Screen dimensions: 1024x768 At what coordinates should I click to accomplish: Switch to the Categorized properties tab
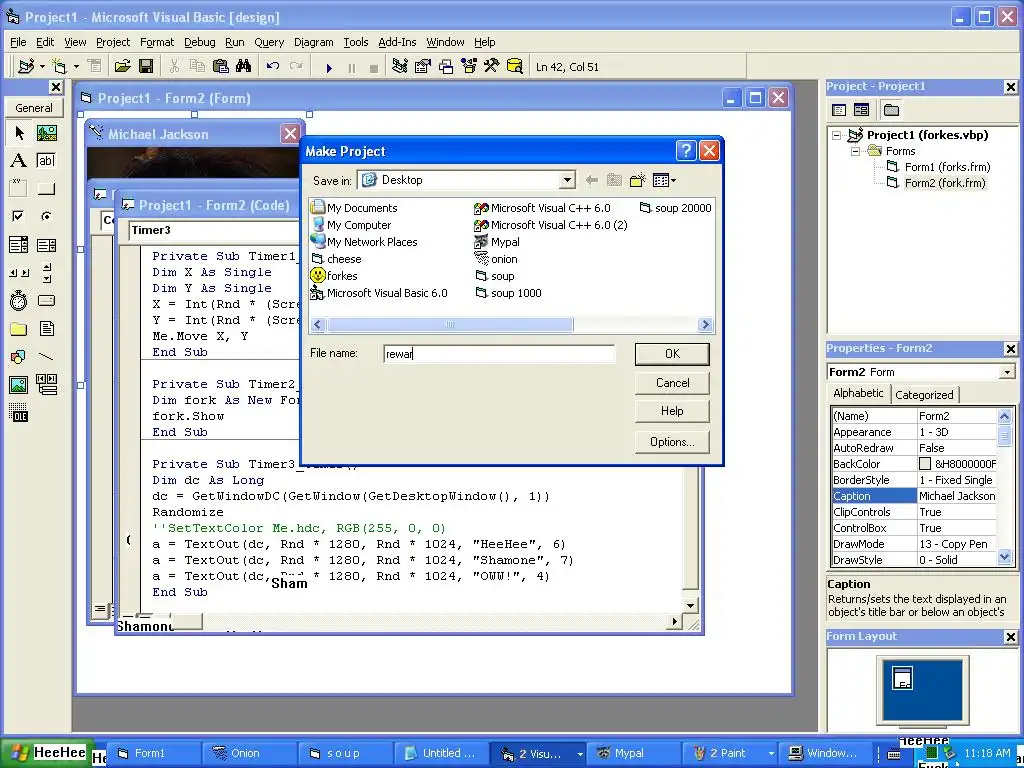[924, 394]
